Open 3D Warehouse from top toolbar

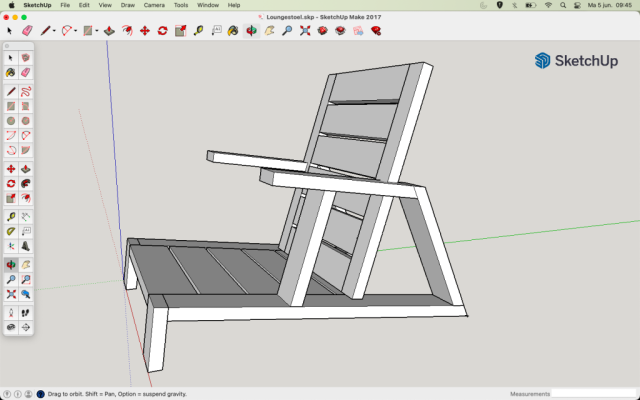pyautogui.click(x=322, y=31)
